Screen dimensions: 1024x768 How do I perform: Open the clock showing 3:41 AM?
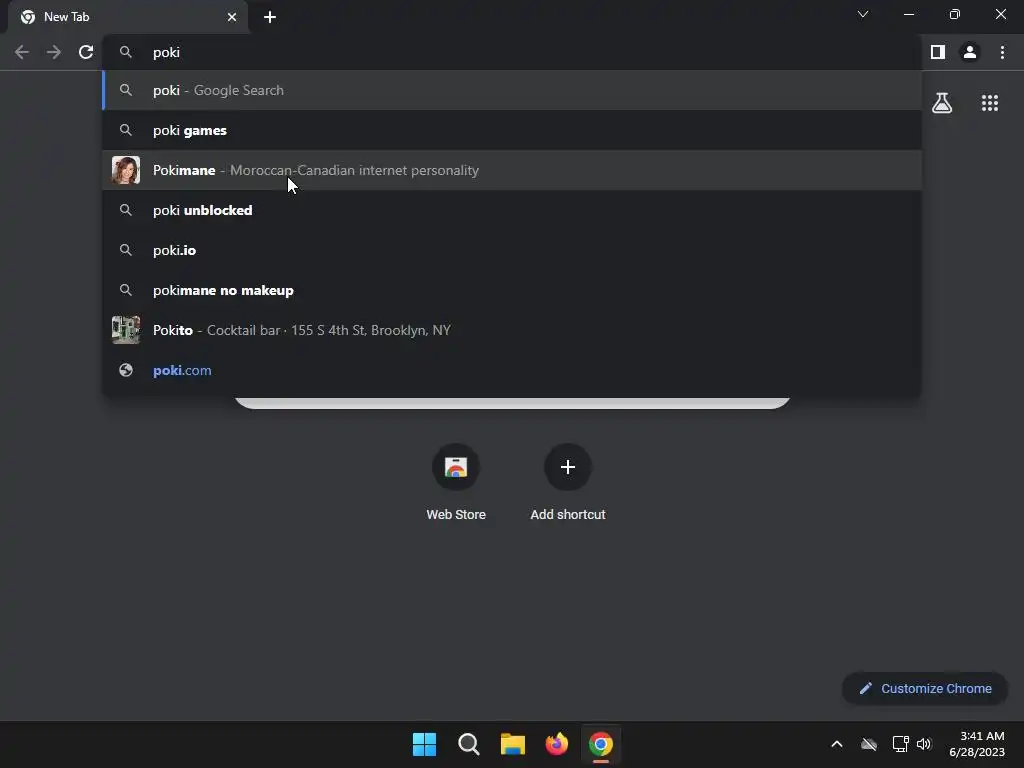click(977, 744)
